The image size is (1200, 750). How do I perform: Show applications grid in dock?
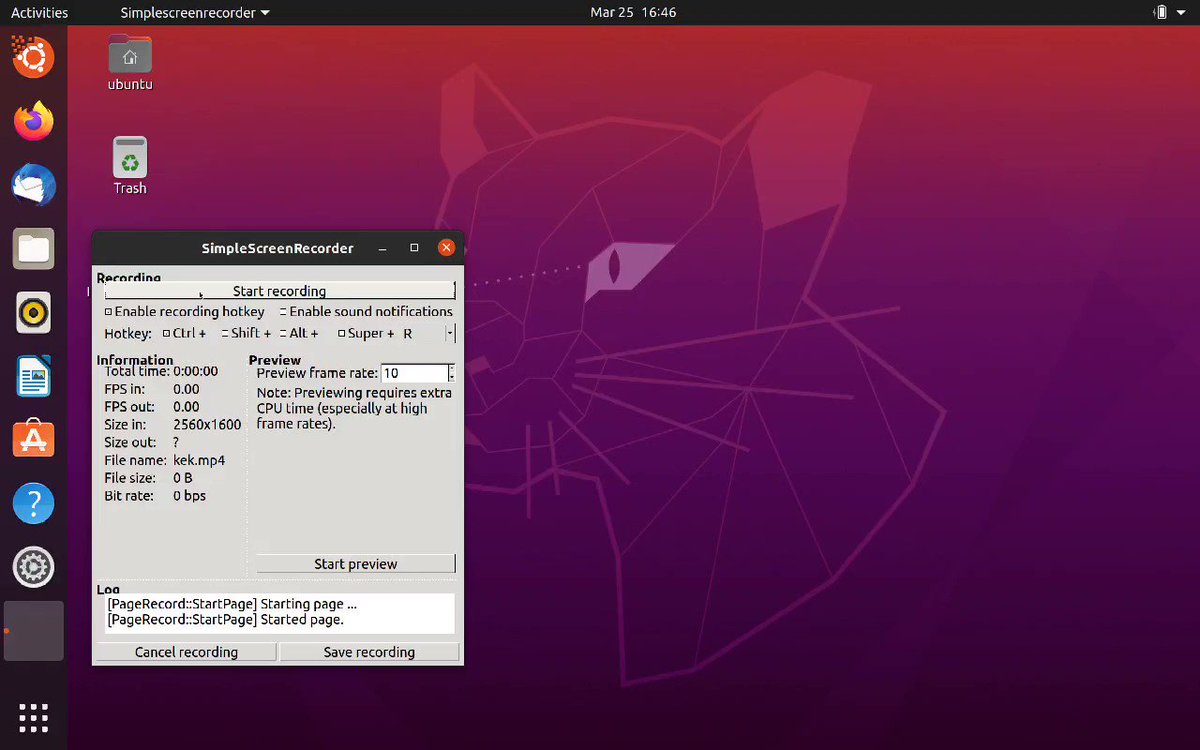[33, 716]
